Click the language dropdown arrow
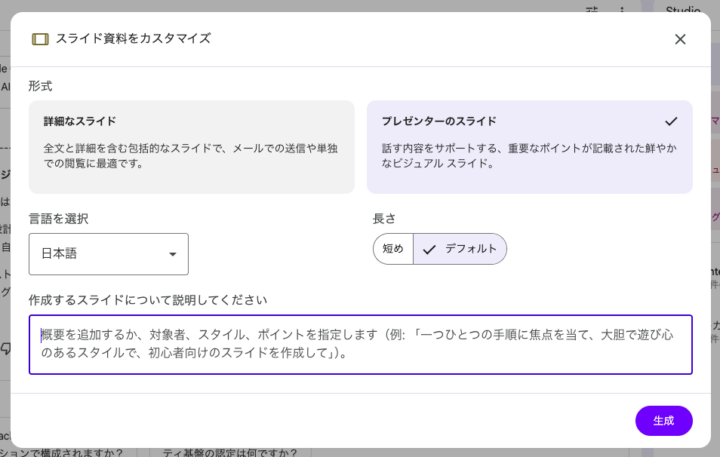This screenshot has height=457, width=720. click(172, 254)
